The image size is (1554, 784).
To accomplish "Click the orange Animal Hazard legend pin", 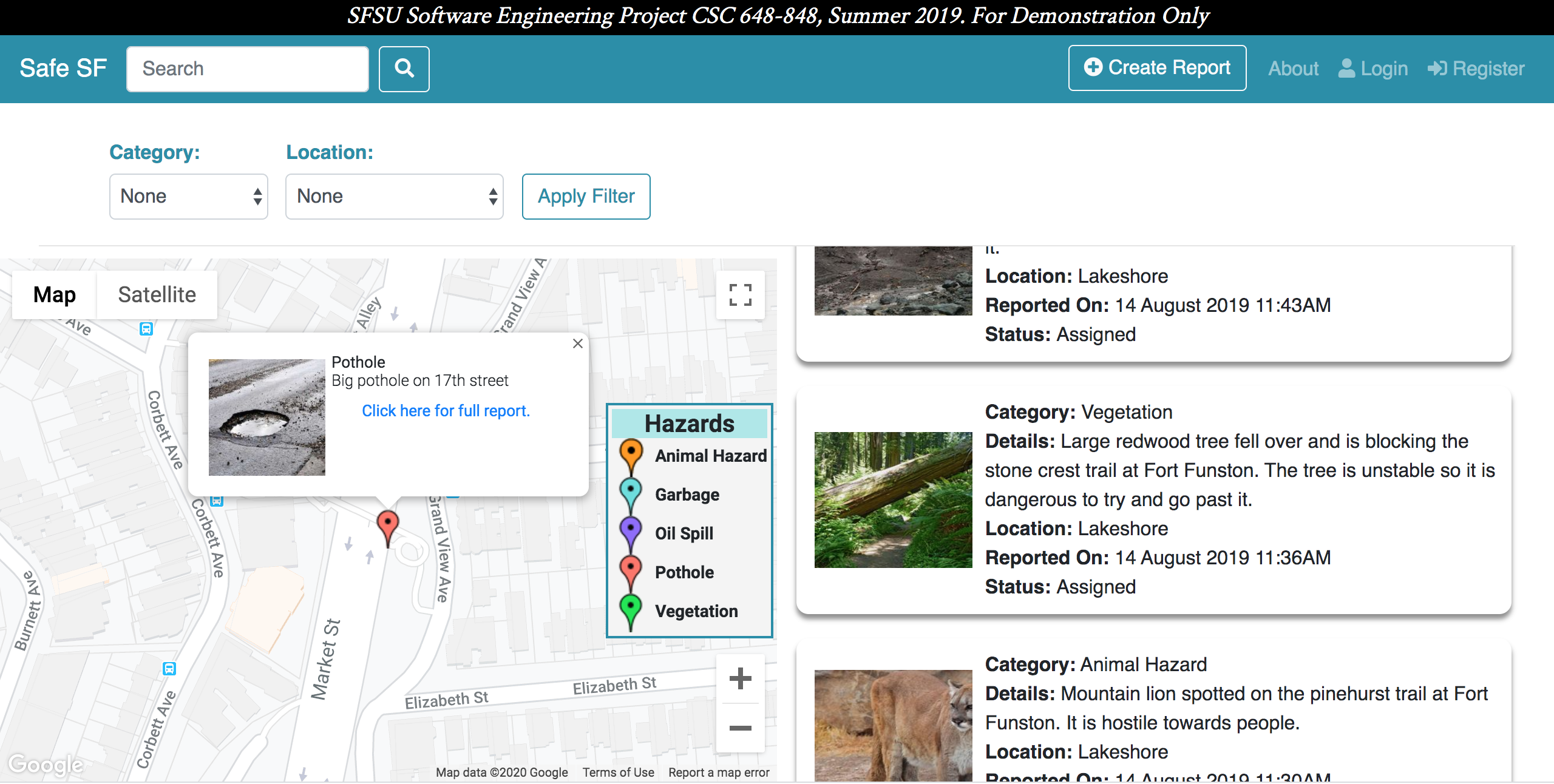I will pyautogui.click(x=631, y=456).
